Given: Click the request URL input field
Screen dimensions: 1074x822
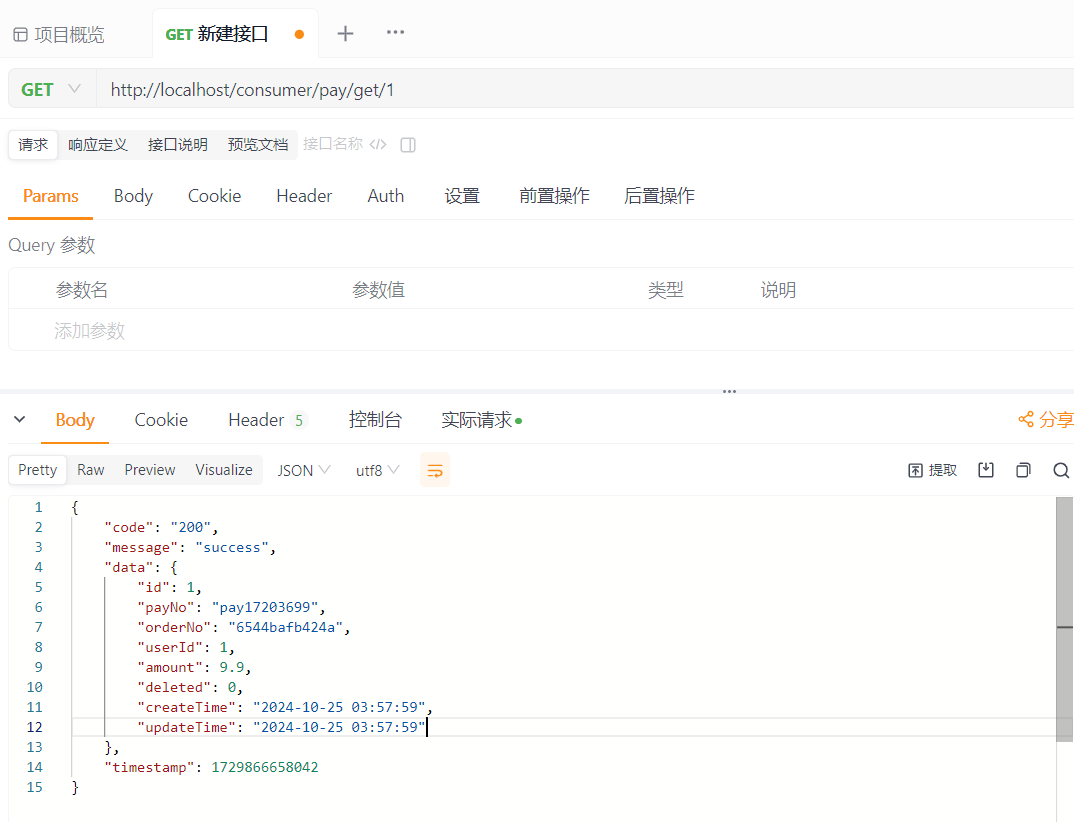Looking at the screenshot, I should pyautogui.click(x=586, y=89).
